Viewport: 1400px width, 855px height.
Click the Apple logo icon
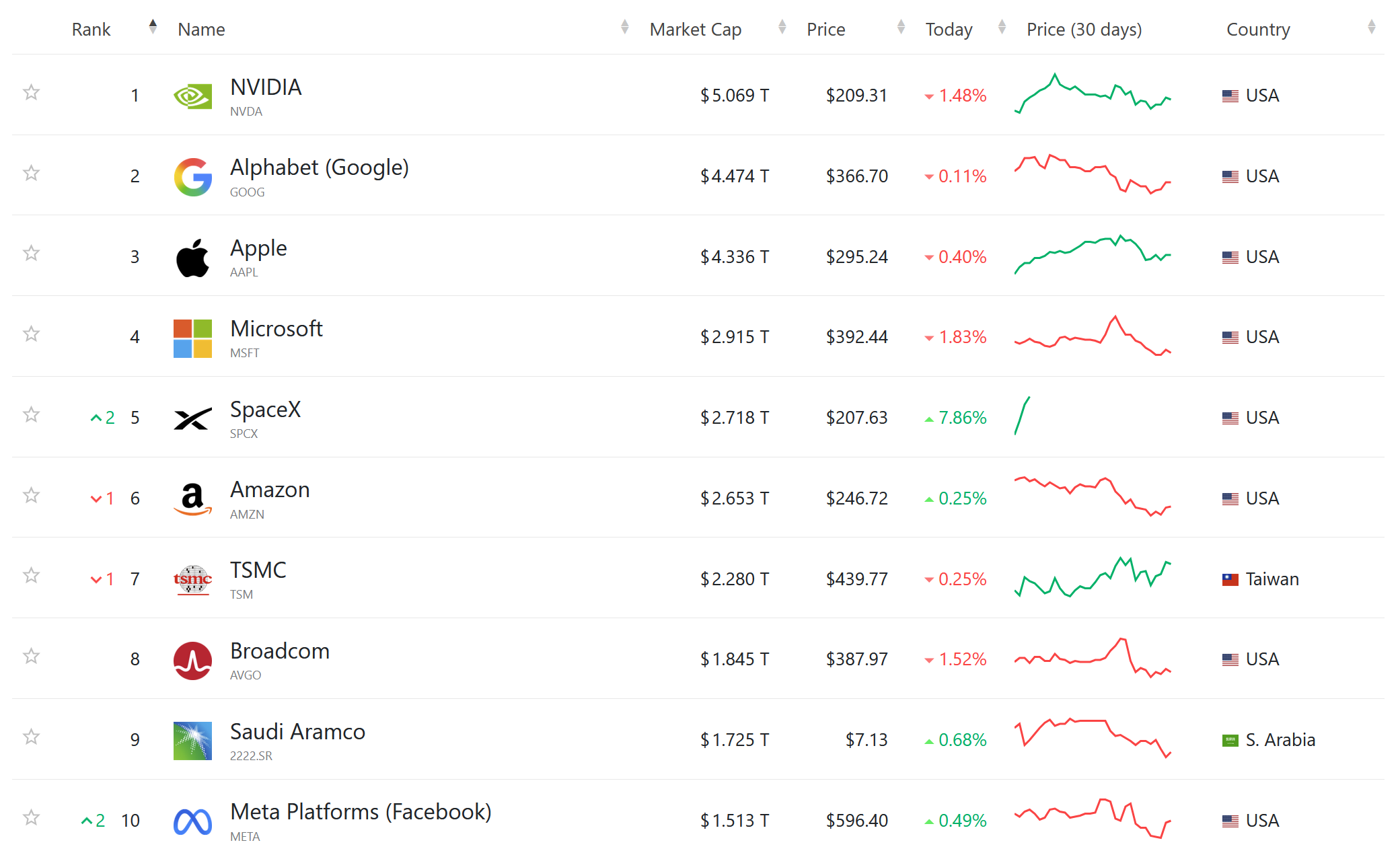click(192, 258)
